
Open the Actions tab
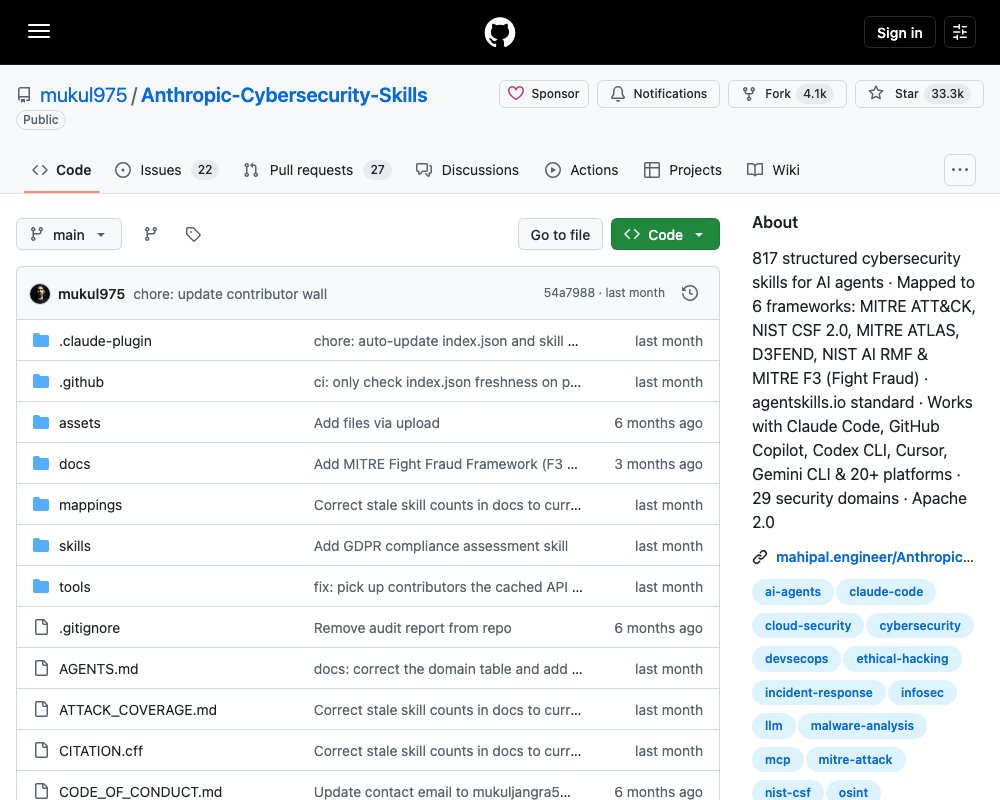tap(582, 170)
